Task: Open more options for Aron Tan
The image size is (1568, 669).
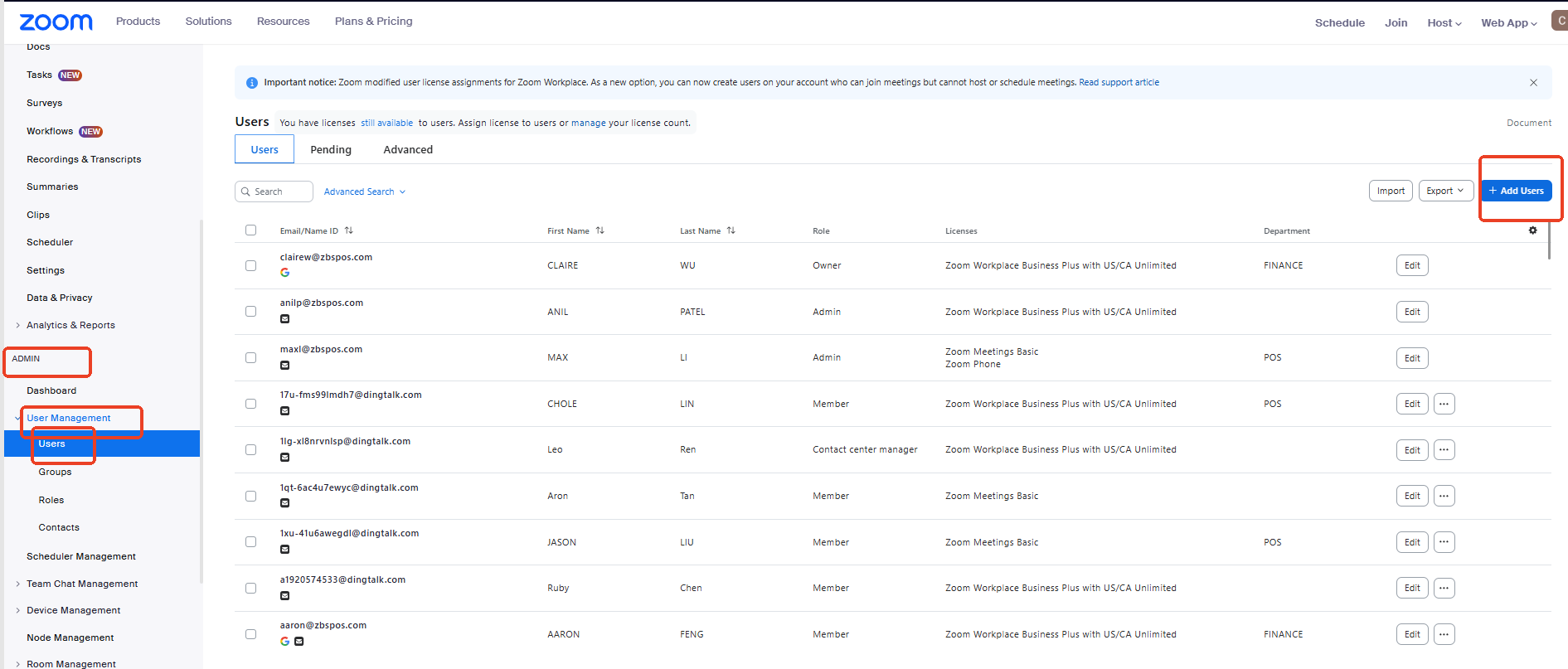Action: tap(1444, 496)
